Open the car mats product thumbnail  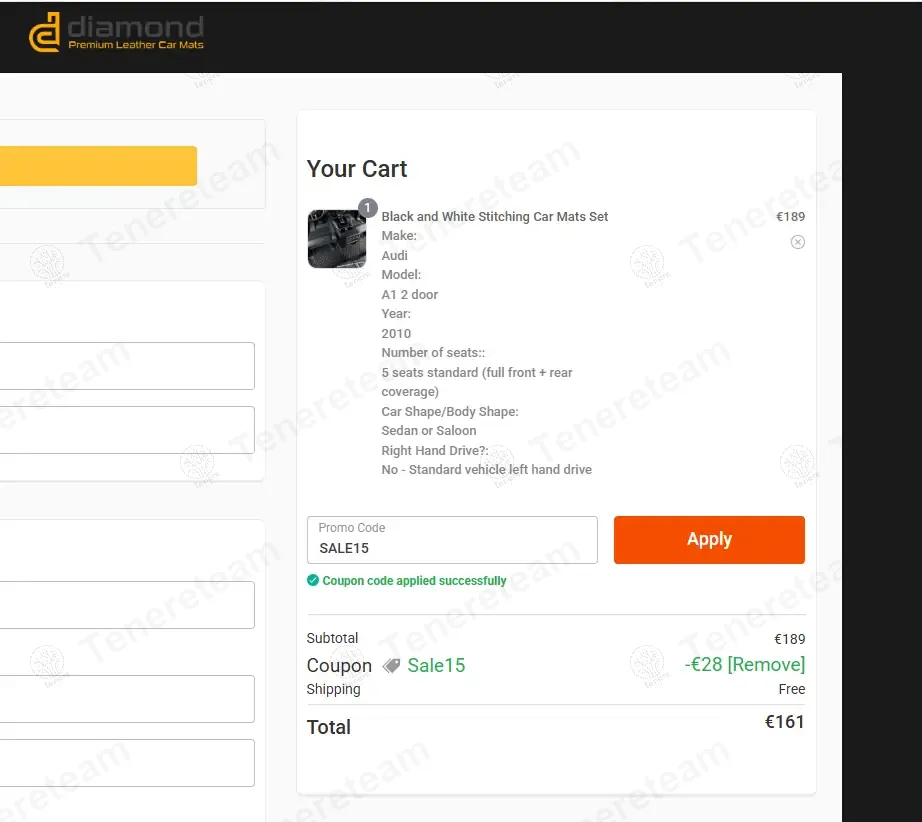tap(336, 239)
